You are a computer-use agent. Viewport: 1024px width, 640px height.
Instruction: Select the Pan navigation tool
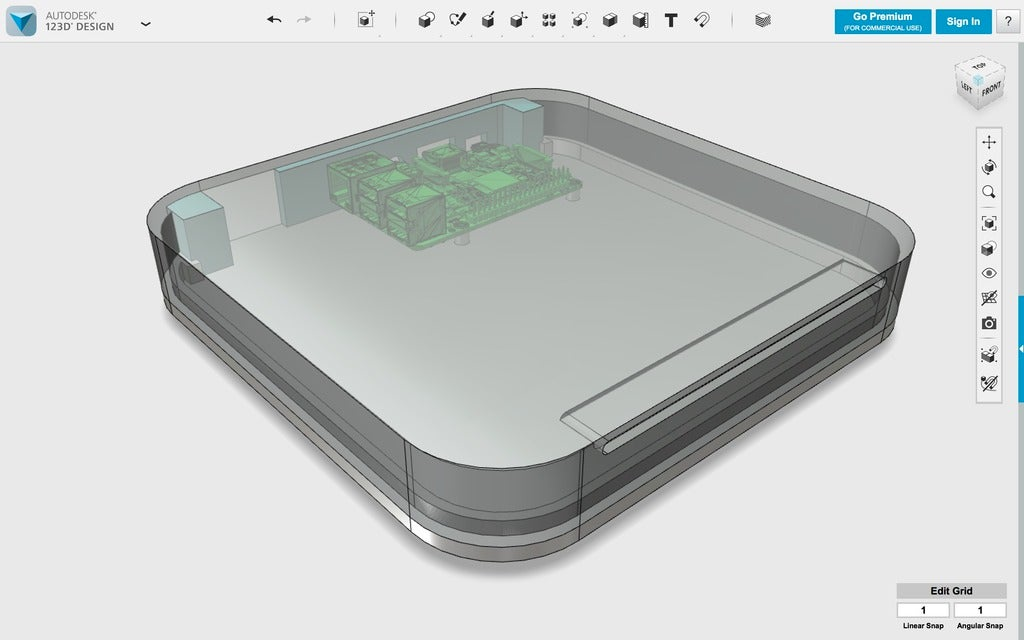pyautogui.click(x=989, y=142)
